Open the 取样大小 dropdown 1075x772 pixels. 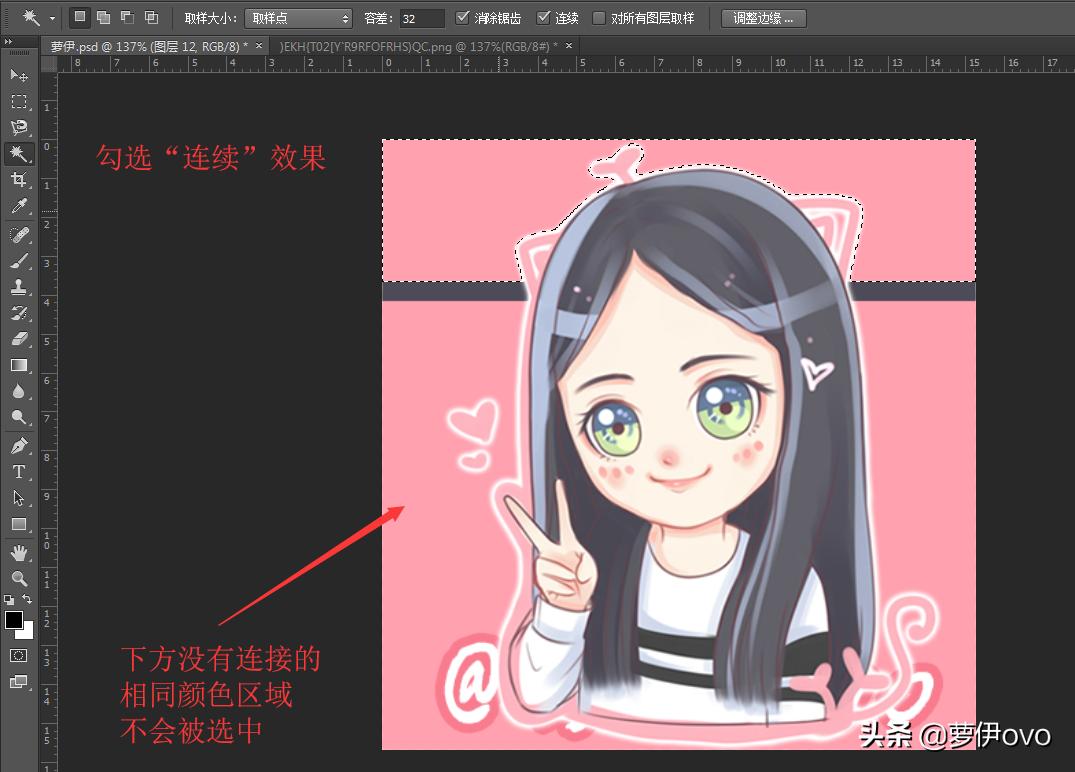(298, 17)
